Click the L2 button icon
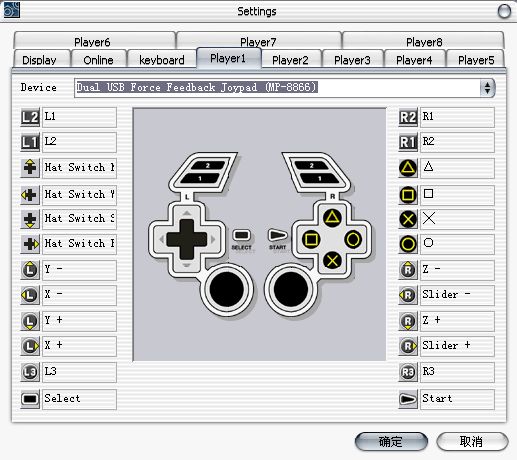Screen dimensions: 517x460 coord(30,117)
